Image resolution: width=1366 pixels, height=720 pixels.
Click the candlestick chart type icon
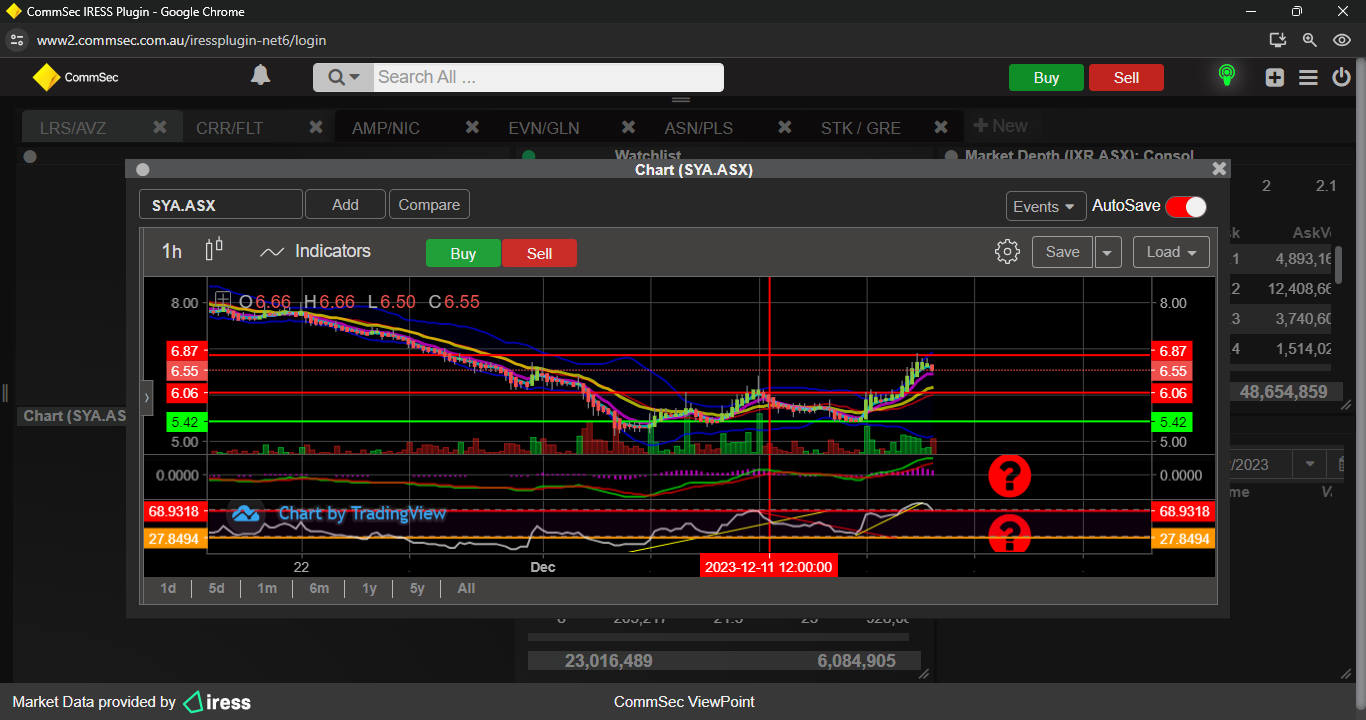coord(214,250)
